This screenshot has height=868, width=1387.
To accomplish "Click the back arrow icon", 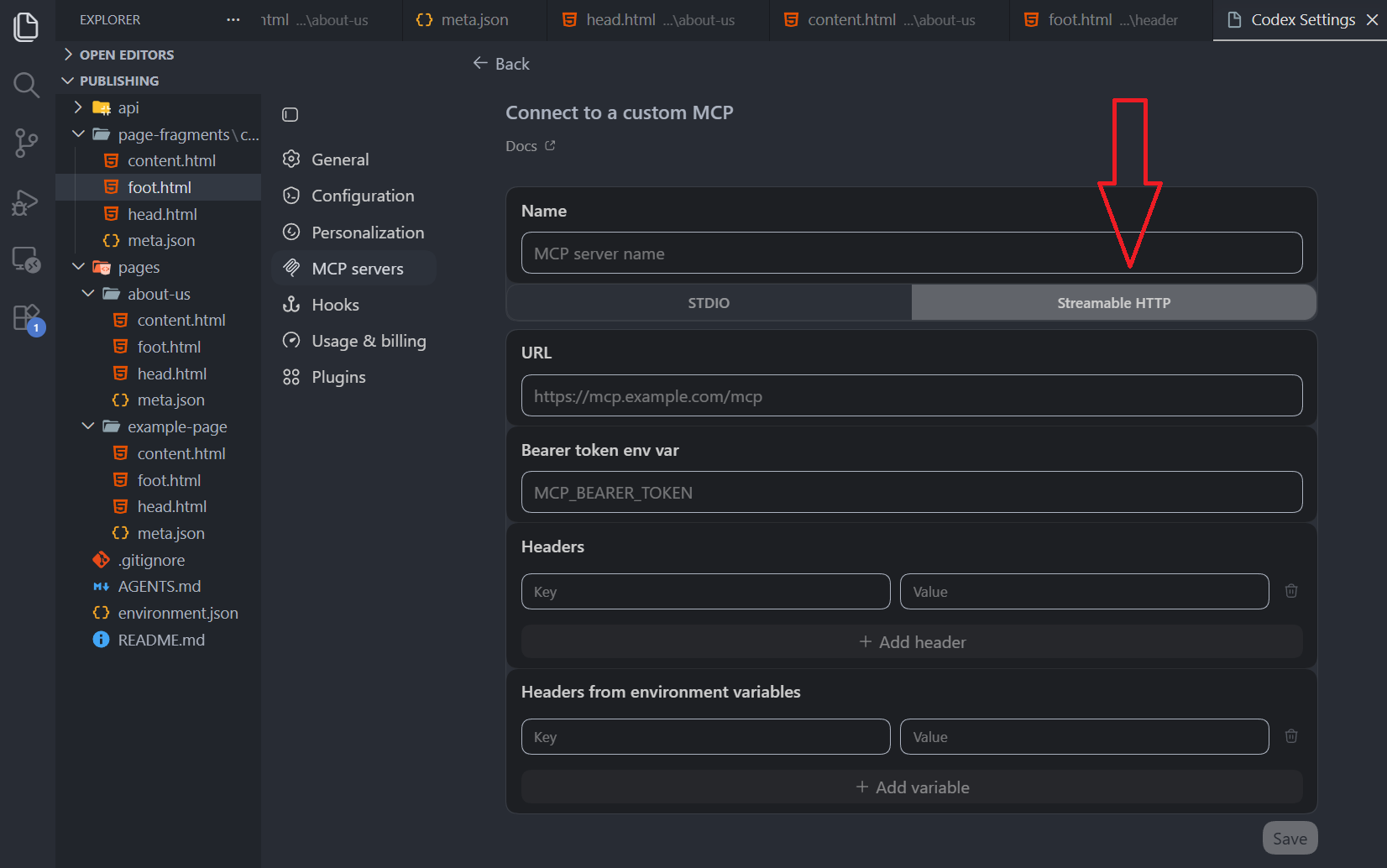I will (x=480, y=63).
